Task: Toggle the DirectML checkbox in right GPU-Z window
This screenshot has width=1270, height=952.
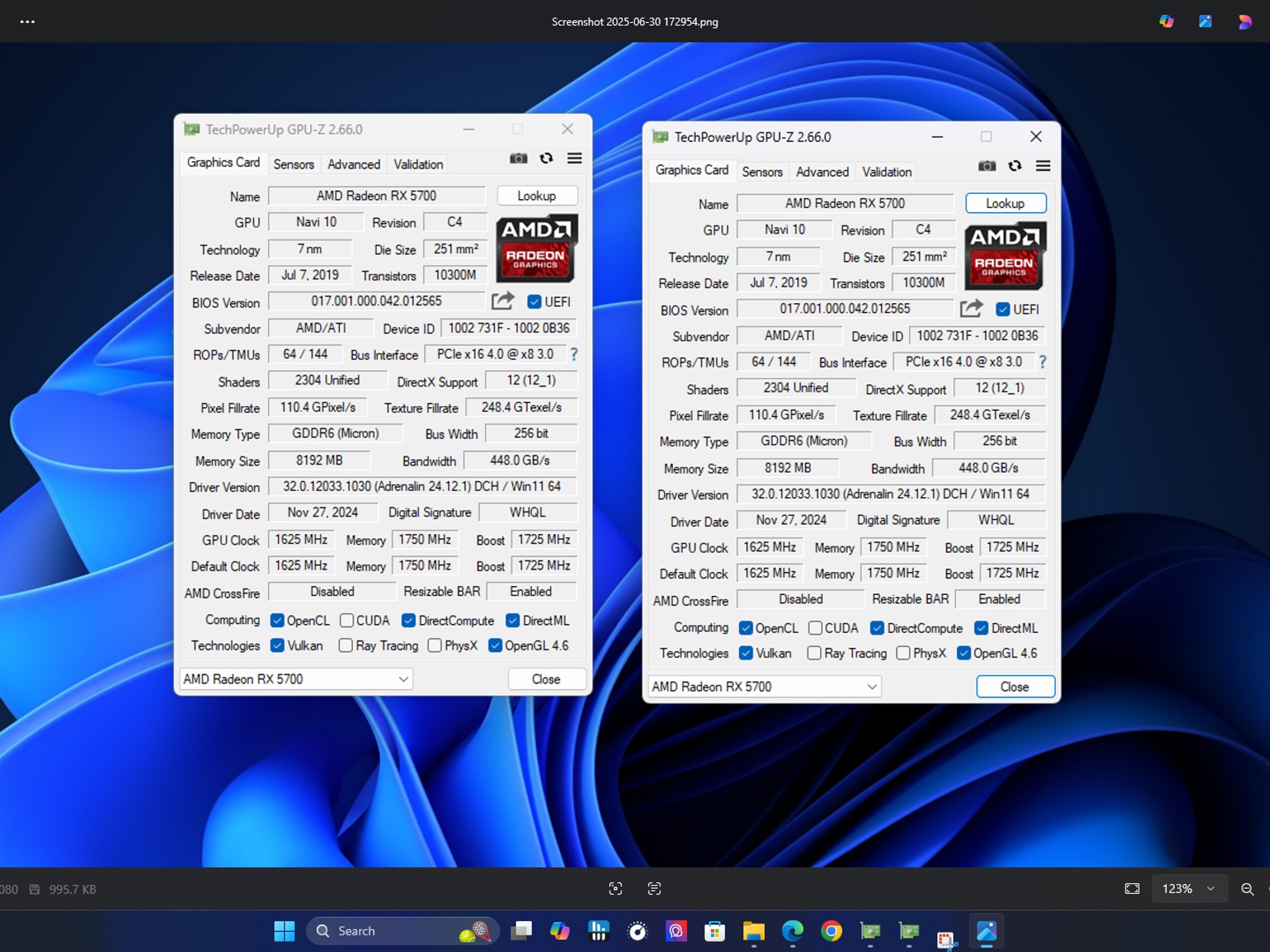Action: (981, 628)
